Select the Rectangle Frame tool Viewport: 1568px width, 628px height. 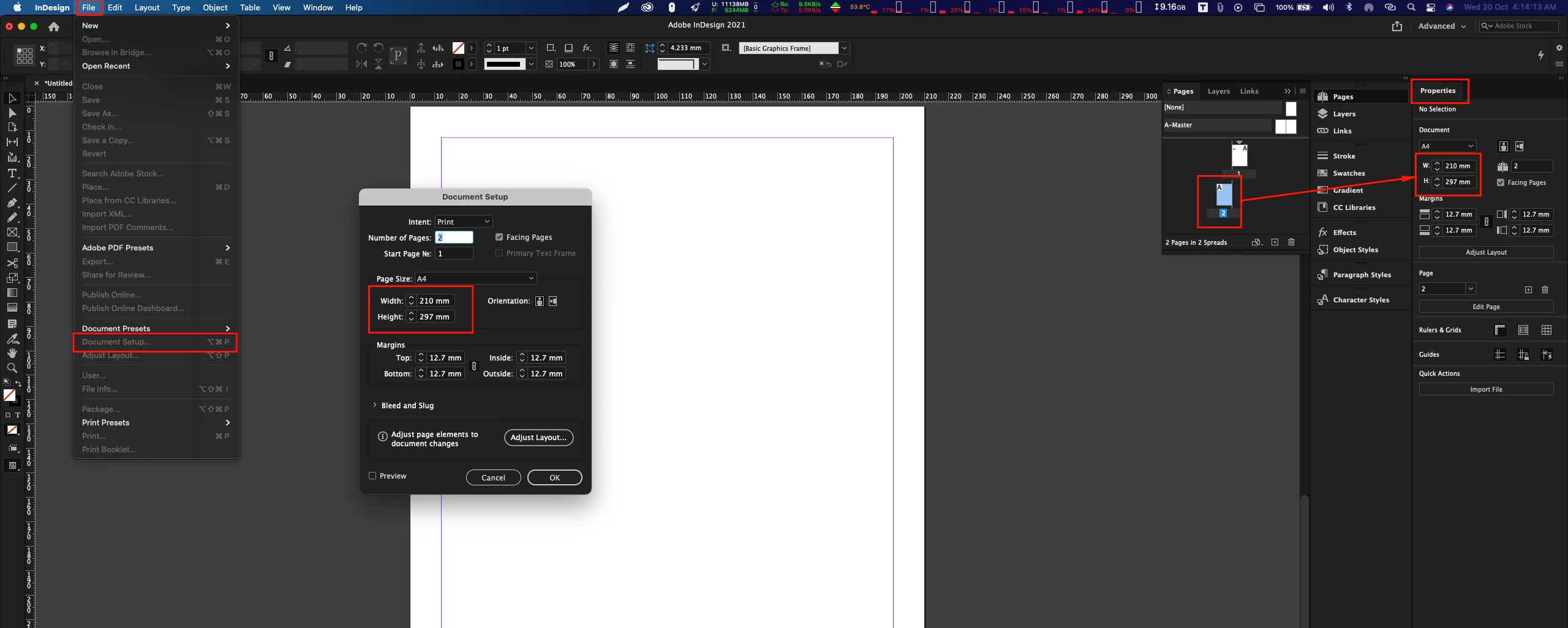tap(12, 233)
